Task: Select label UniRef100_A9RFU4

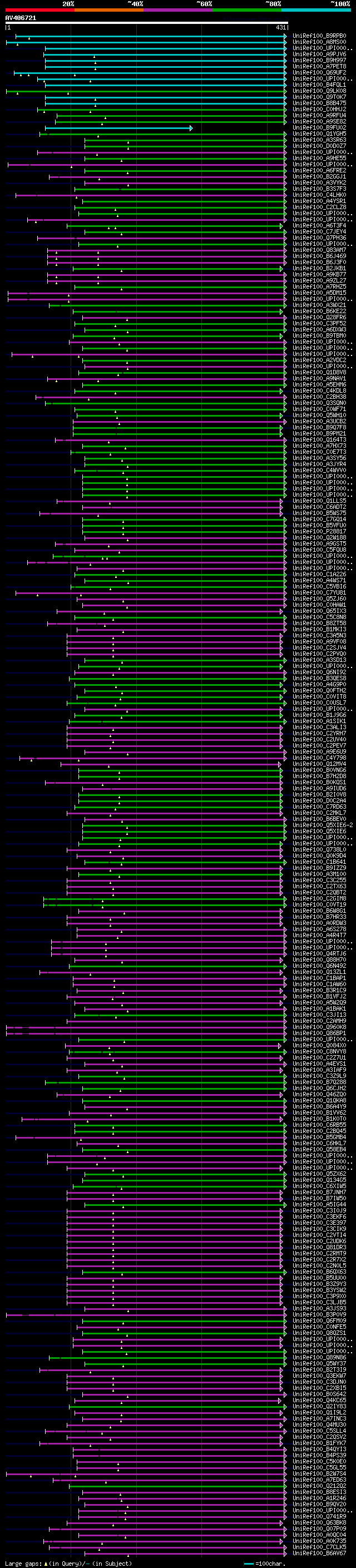Action: (319, 116)
